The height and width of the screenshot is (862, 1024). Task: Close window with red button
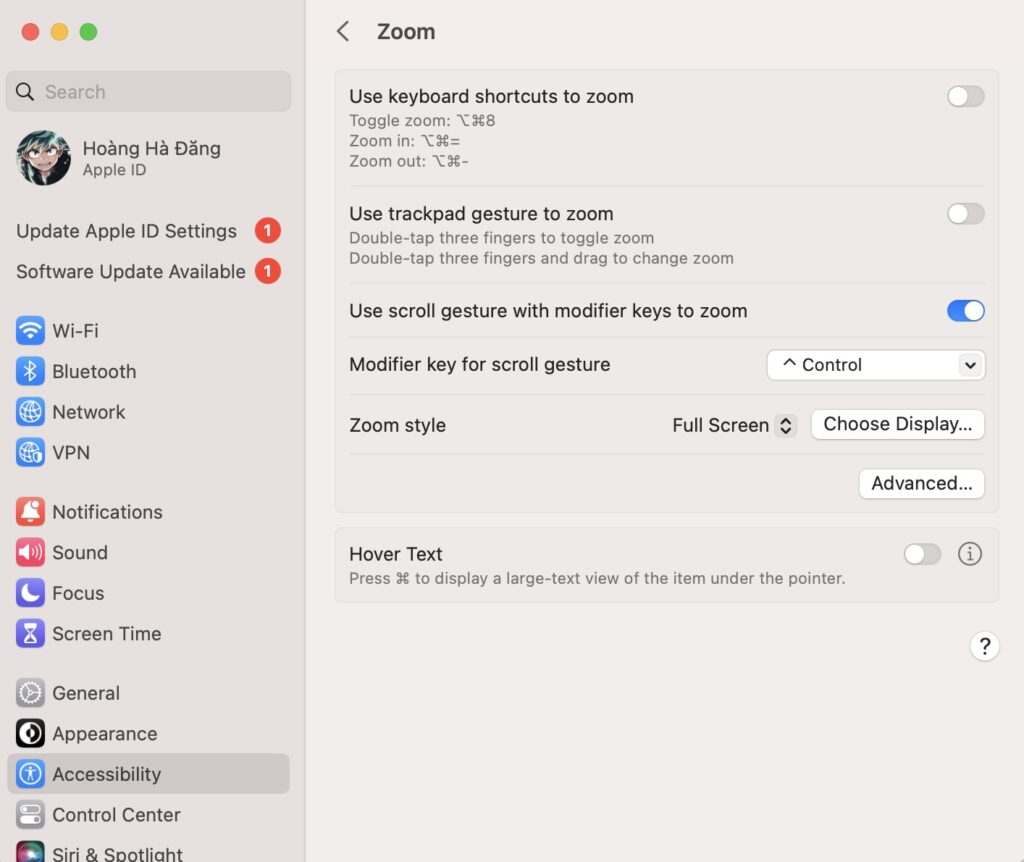point(30,31)
